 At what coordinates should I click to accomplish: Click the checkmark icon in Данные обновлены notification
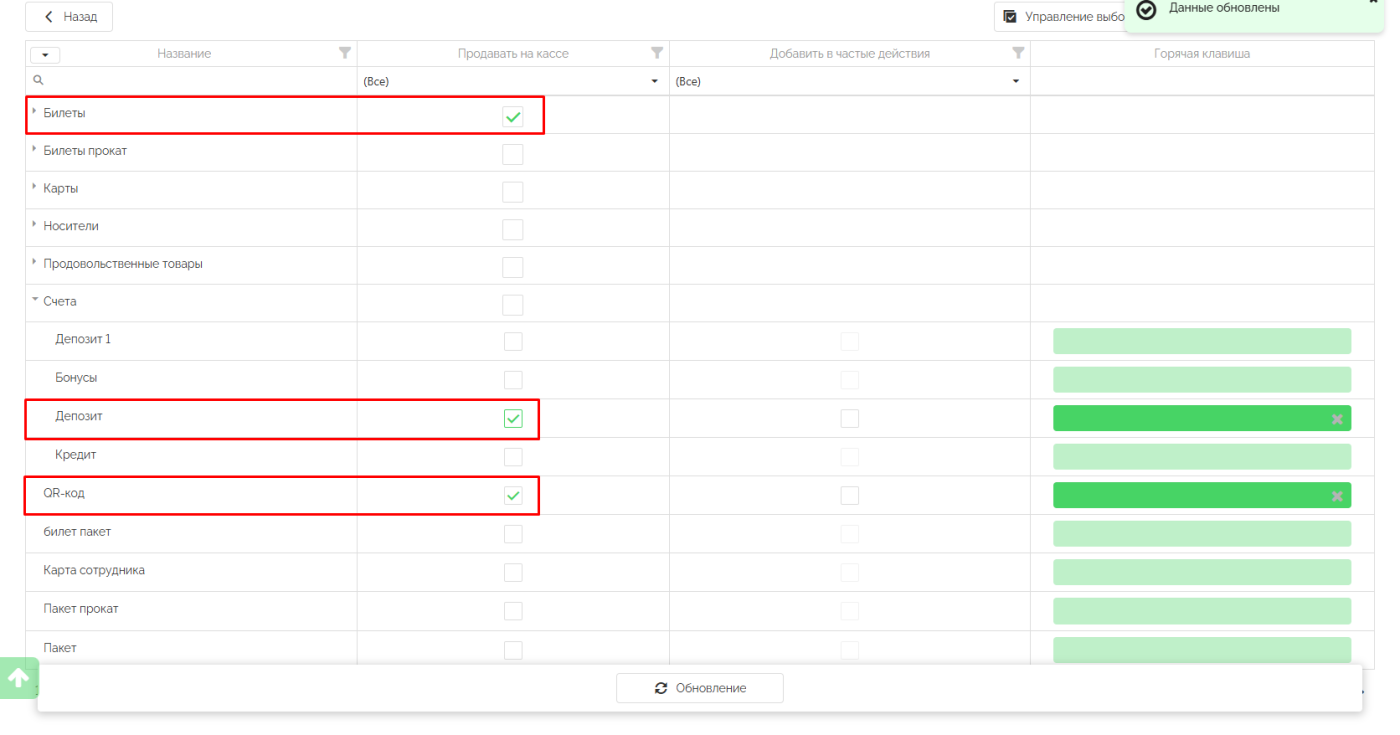coord(1147,10)
